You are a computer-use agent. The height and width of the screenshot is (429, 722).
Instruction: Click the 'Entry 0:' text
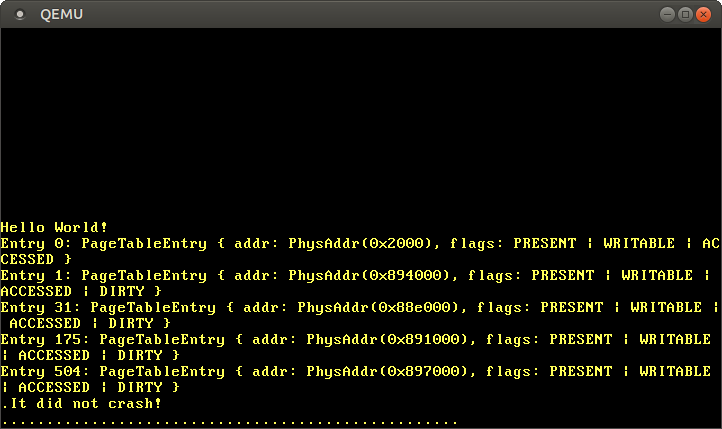pos(36,243)
